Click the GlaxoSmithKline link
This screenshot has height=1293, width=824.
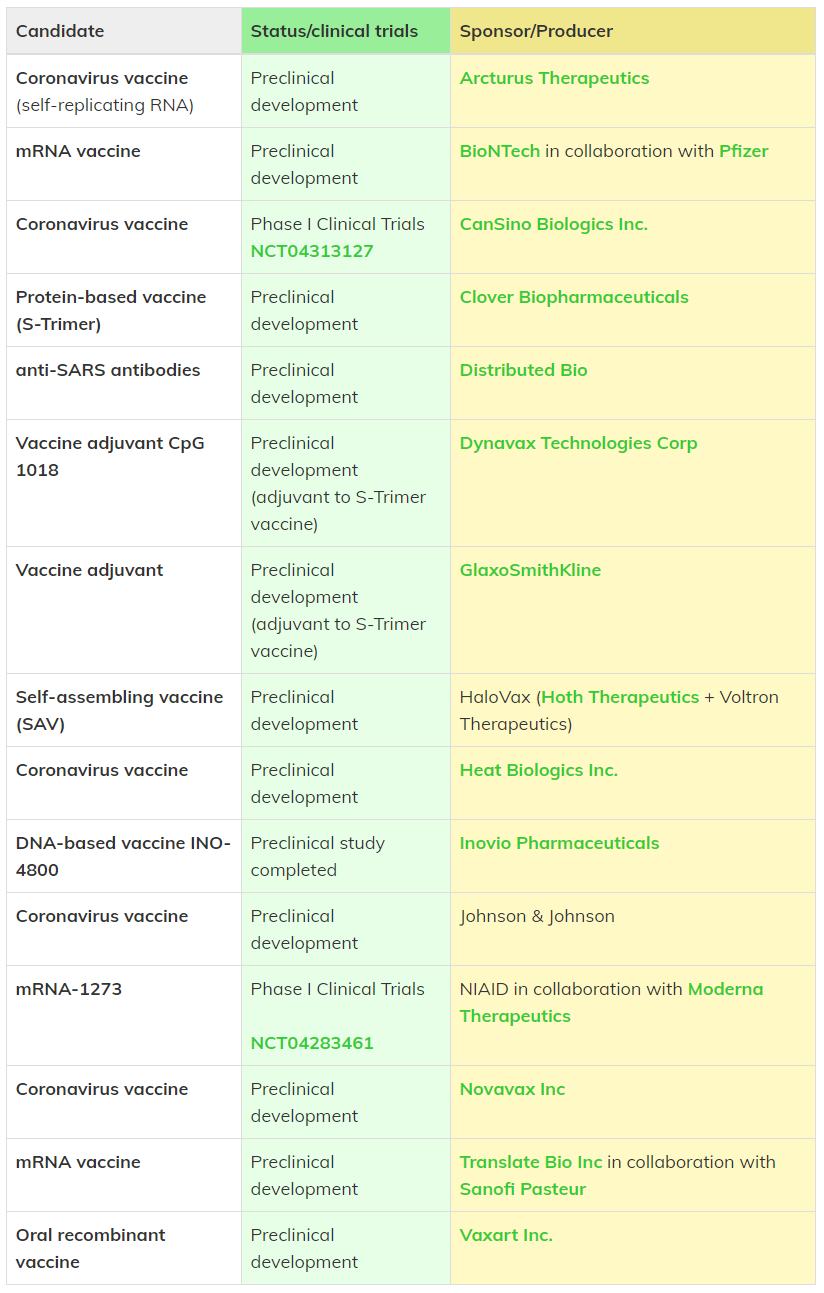[x=530, y=570]
